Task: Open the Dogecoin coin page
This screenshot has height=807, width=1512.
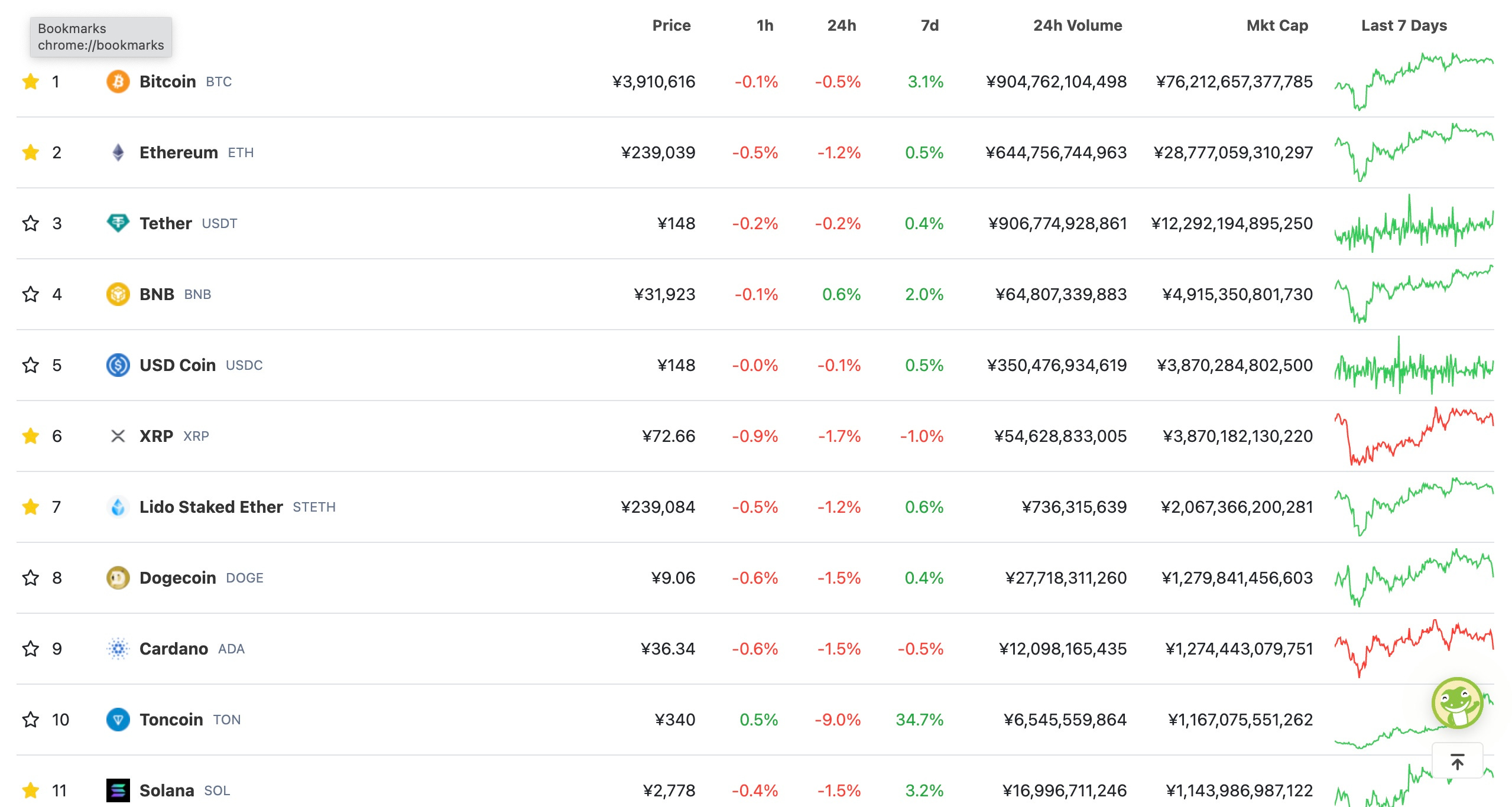Action: 177,578
